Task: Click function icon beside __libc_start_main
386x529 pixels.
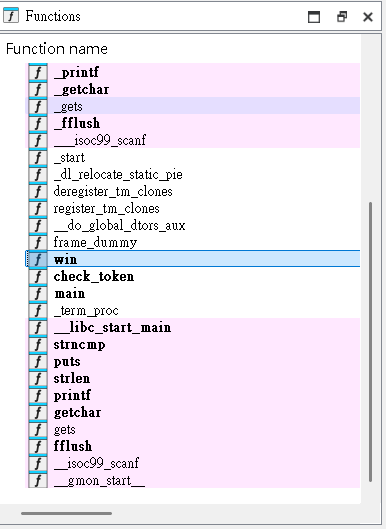Action: click(38, 327)
